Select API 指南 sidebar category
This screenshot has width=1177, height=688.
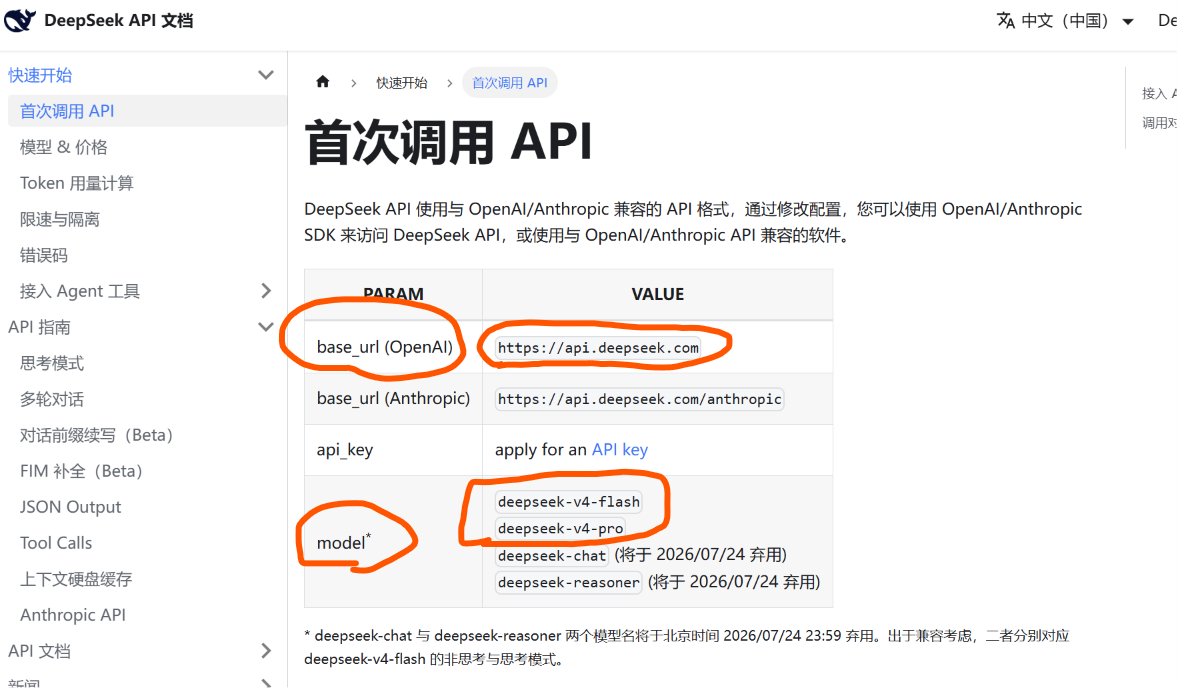point(39,327)
